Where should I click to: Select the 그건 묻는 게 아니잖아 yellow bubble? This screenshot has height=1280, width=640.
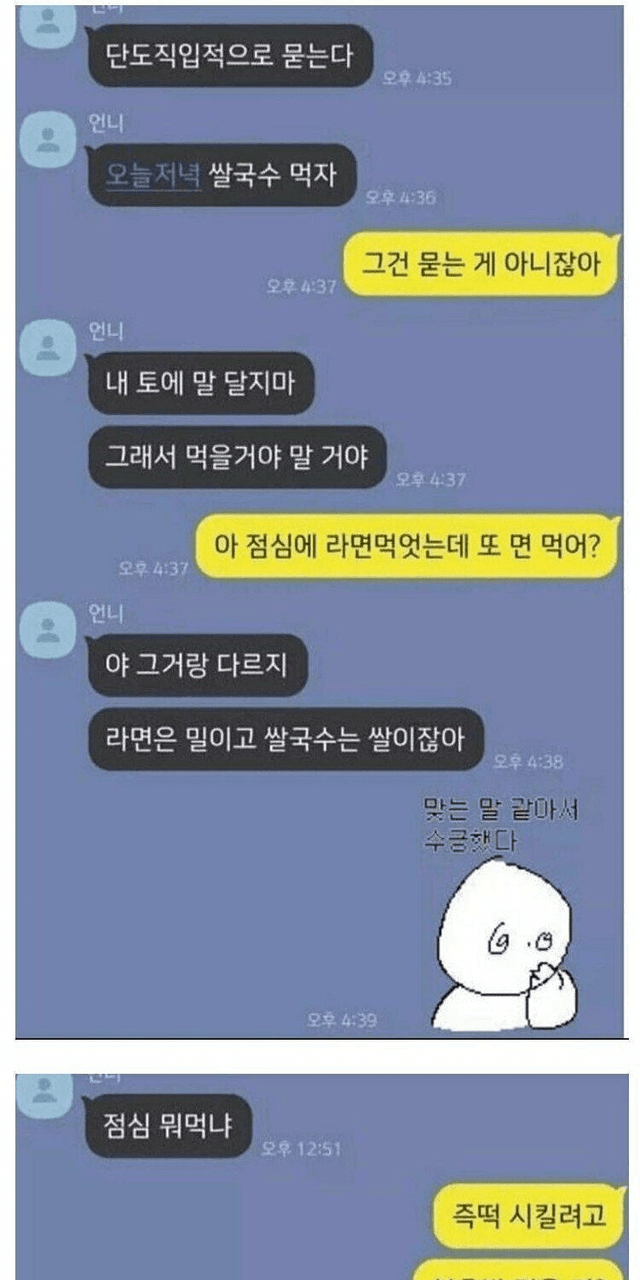(480, 264)
